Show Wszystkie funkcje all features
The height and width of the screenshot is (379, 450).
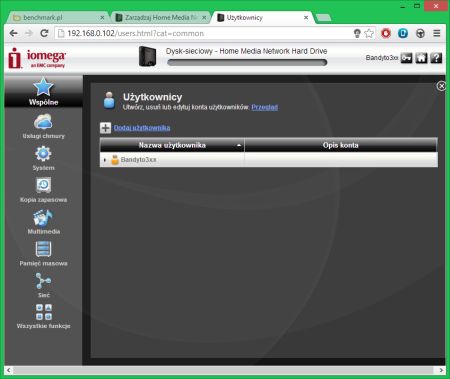pos(43,316)
